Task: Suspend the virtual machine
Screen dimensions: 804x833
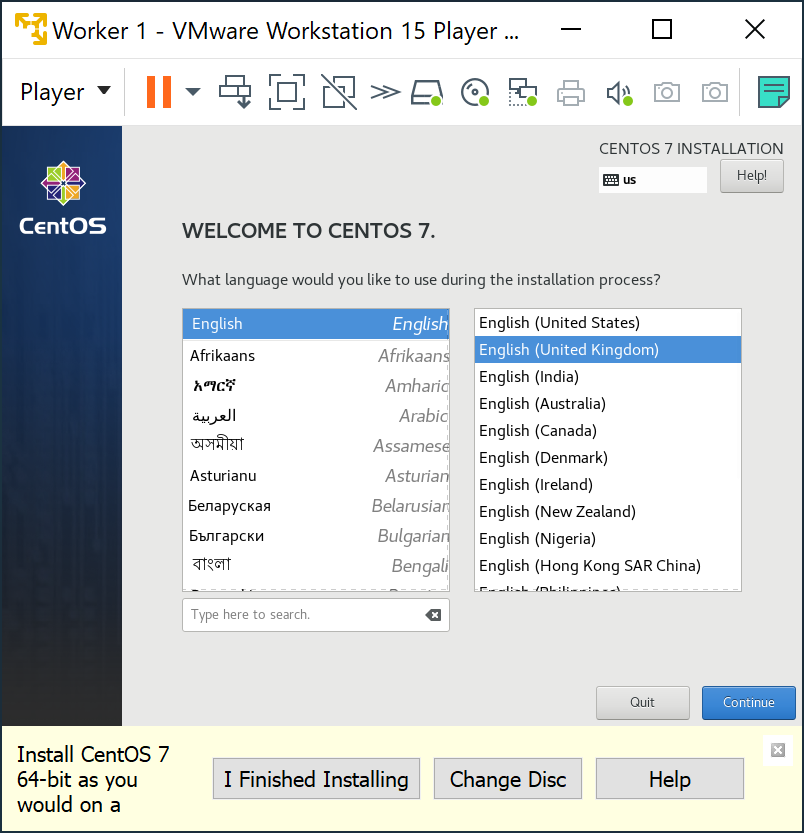Action: click(160, 91)
